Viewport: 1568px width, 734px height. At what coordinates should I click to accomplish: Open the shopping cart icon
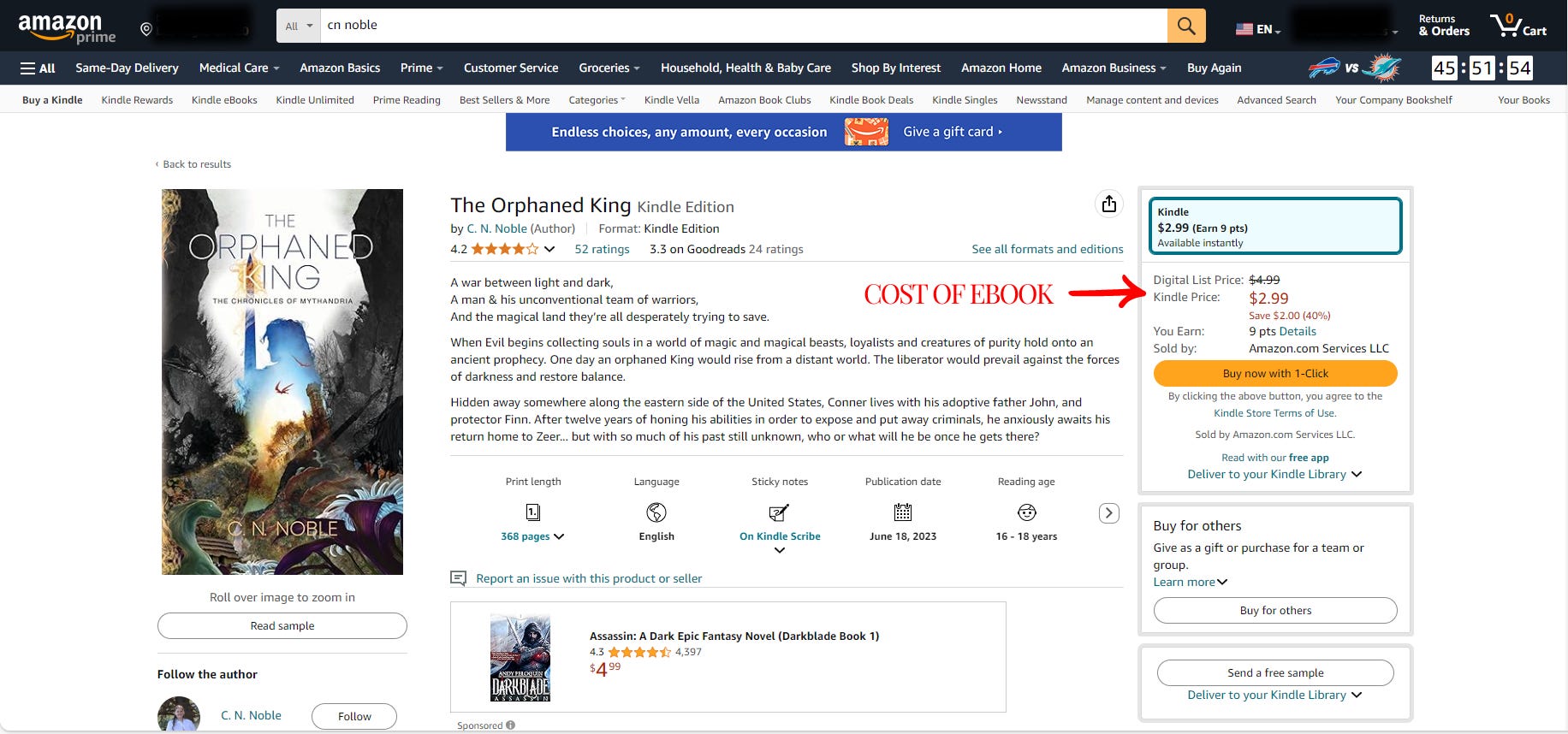tap(1518, 26)
